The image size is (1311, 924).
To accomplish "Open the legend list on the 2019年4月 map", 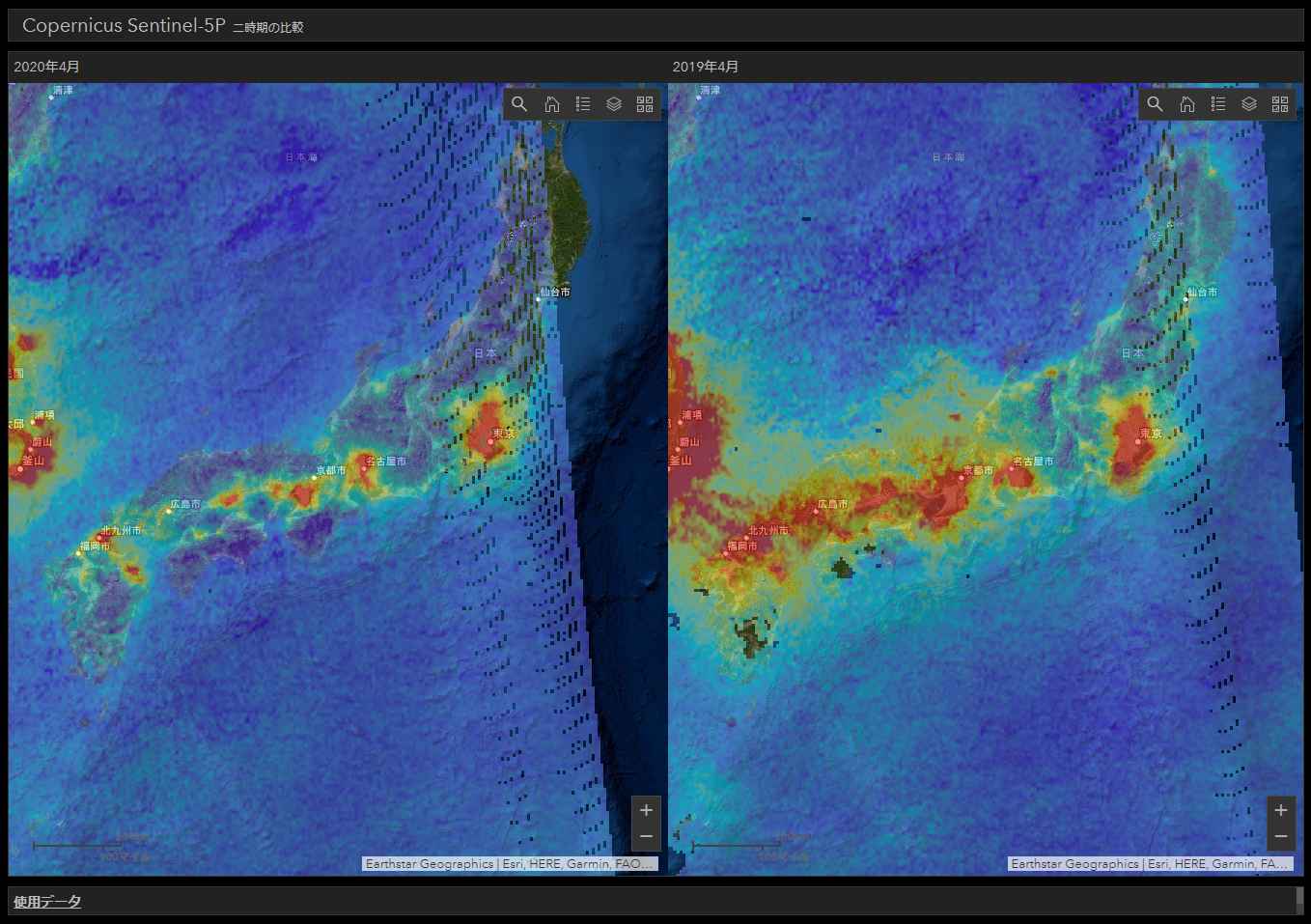I will (1218, 103).
